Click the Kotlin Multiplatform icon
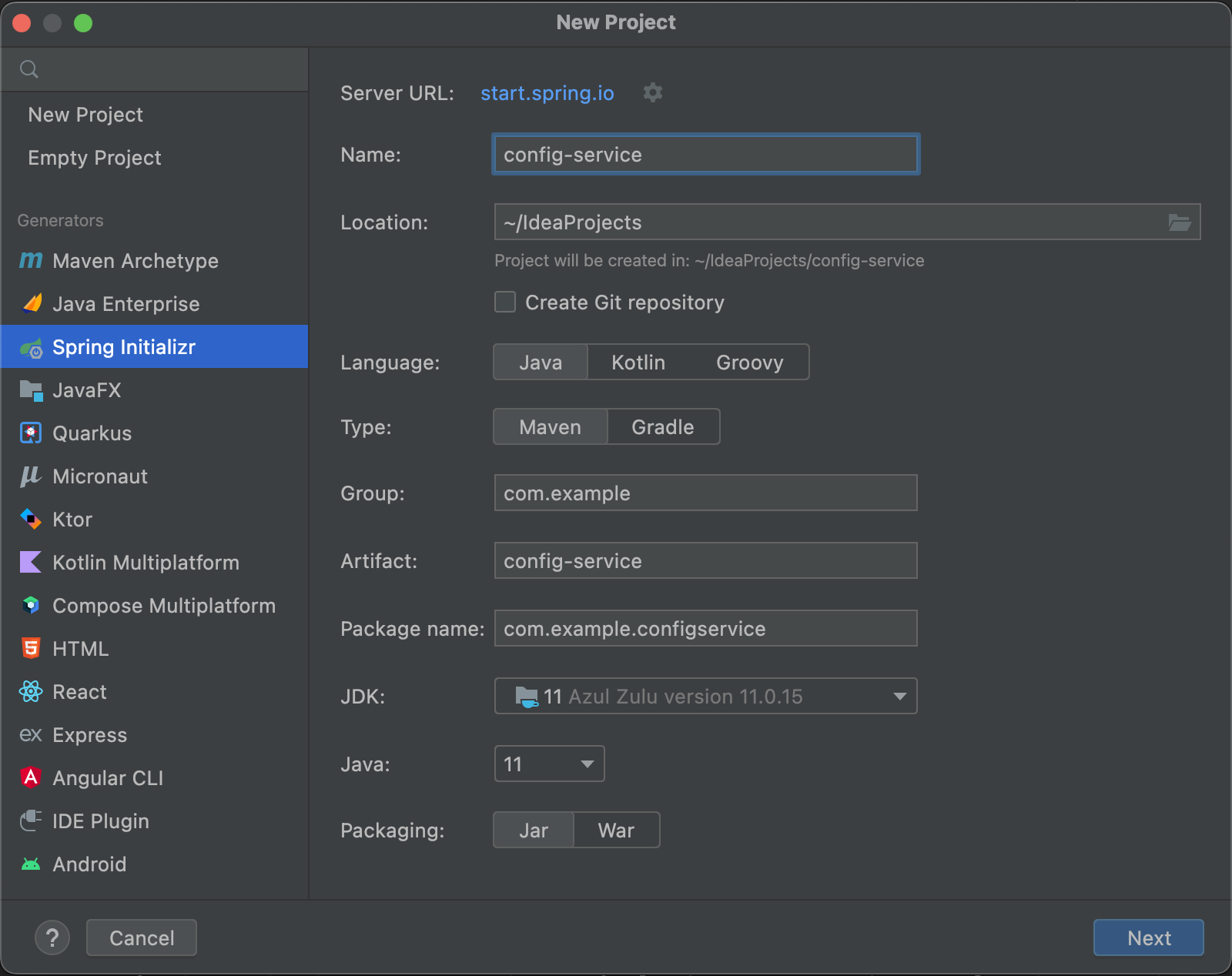 point(31,563)
